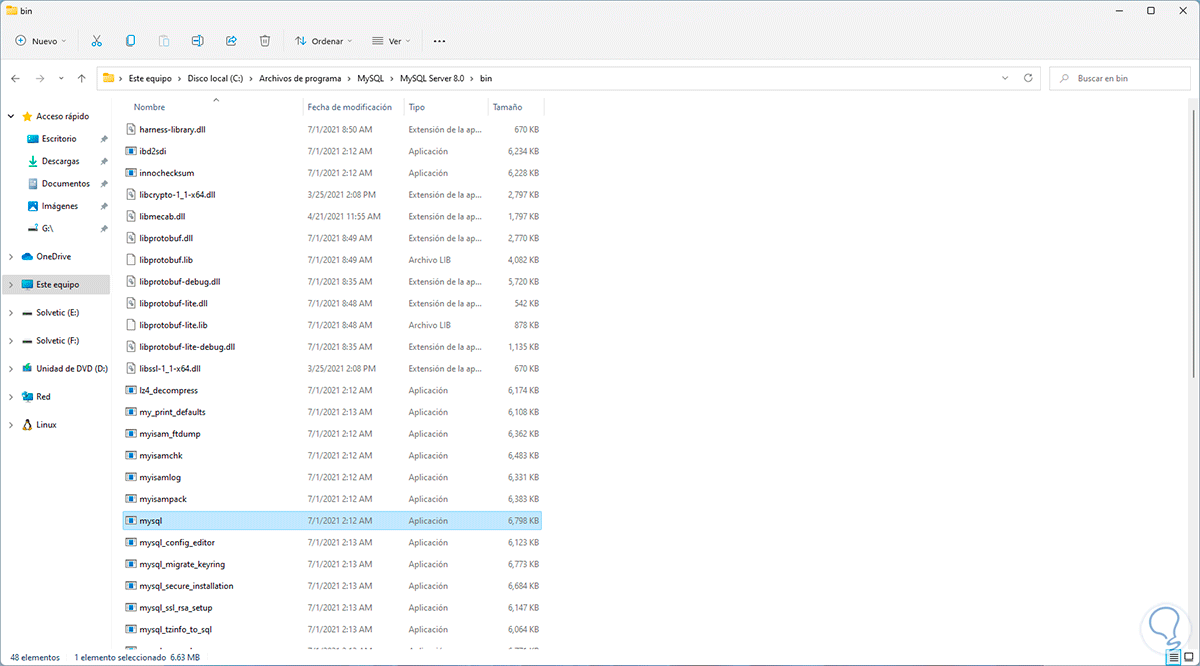This screenshot has height=666, width=1200.
Task: Open the three-dot See more menu
Action: [x=439, y=41]
